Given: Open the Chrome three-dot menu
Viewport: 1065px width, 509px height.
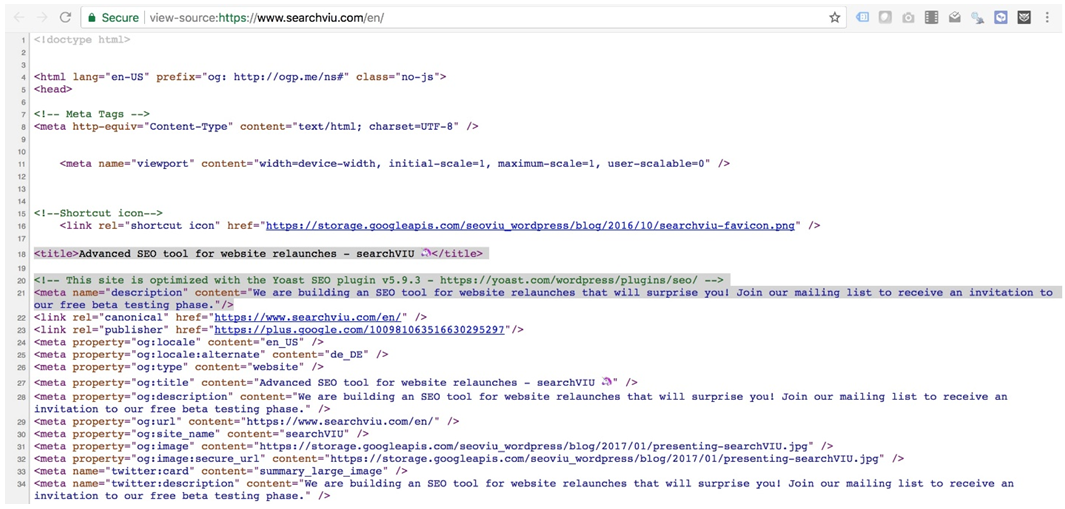Looking at the screenshot, I should click(x=1047, y=18).
